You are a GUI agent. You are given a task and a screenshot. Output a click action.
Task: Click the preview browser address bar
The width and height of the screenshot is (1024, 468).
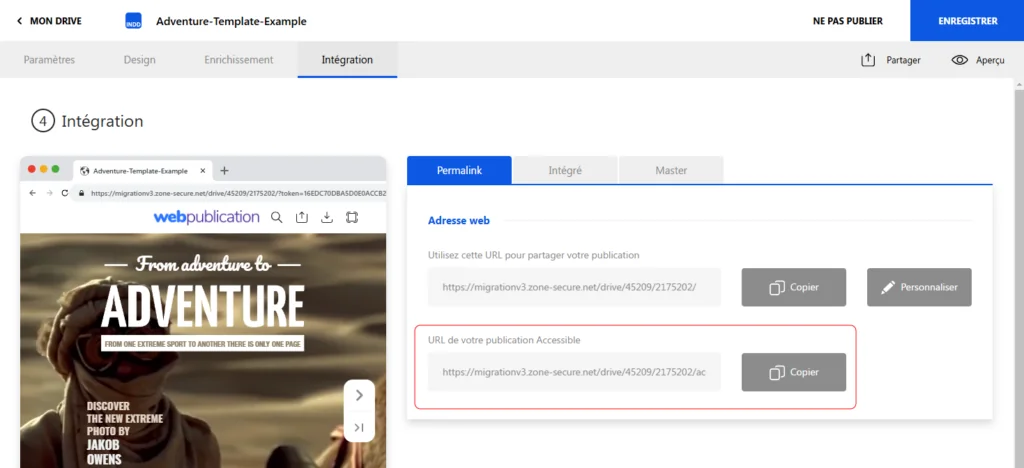click(x=230, y=193)
